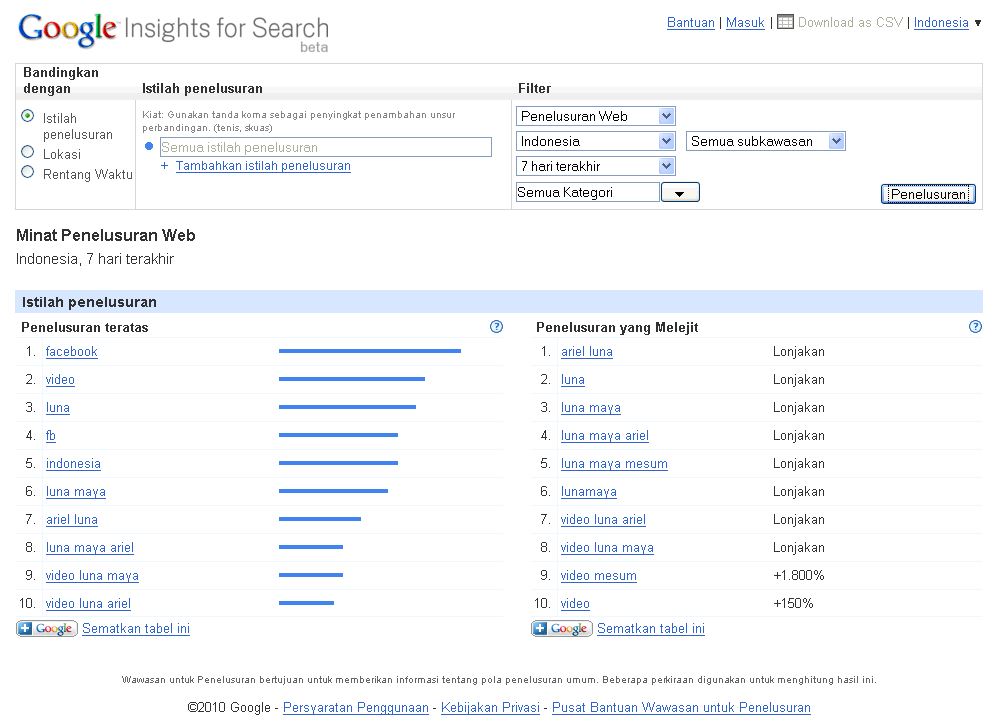999x728 pixels.
Task: Click Tambahkan istilah penelusuran link
Action: (x=263, y=166)
